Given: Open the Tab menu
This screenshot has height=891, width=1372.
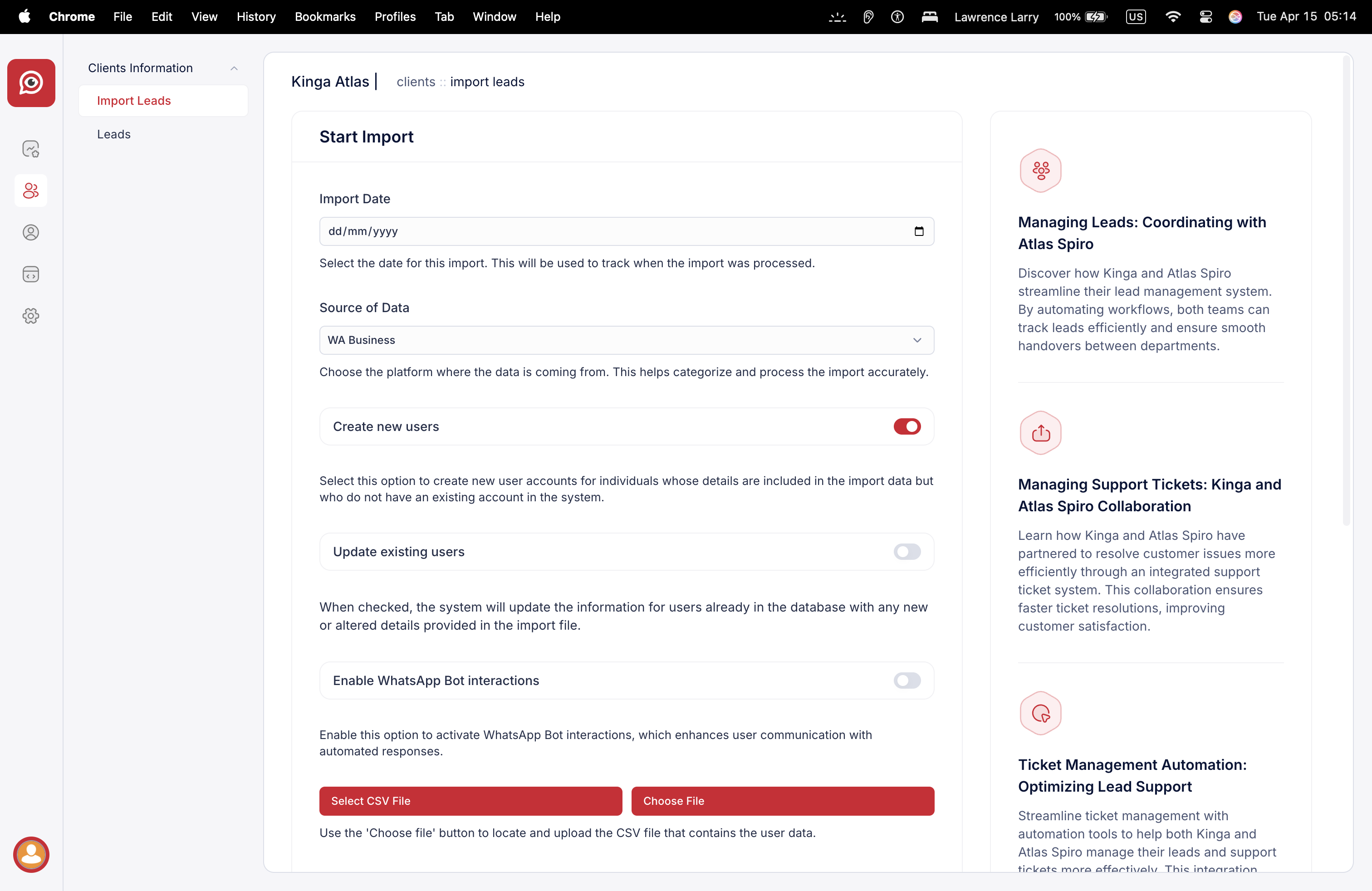Looking at the screenshot, I should (444, 17).
